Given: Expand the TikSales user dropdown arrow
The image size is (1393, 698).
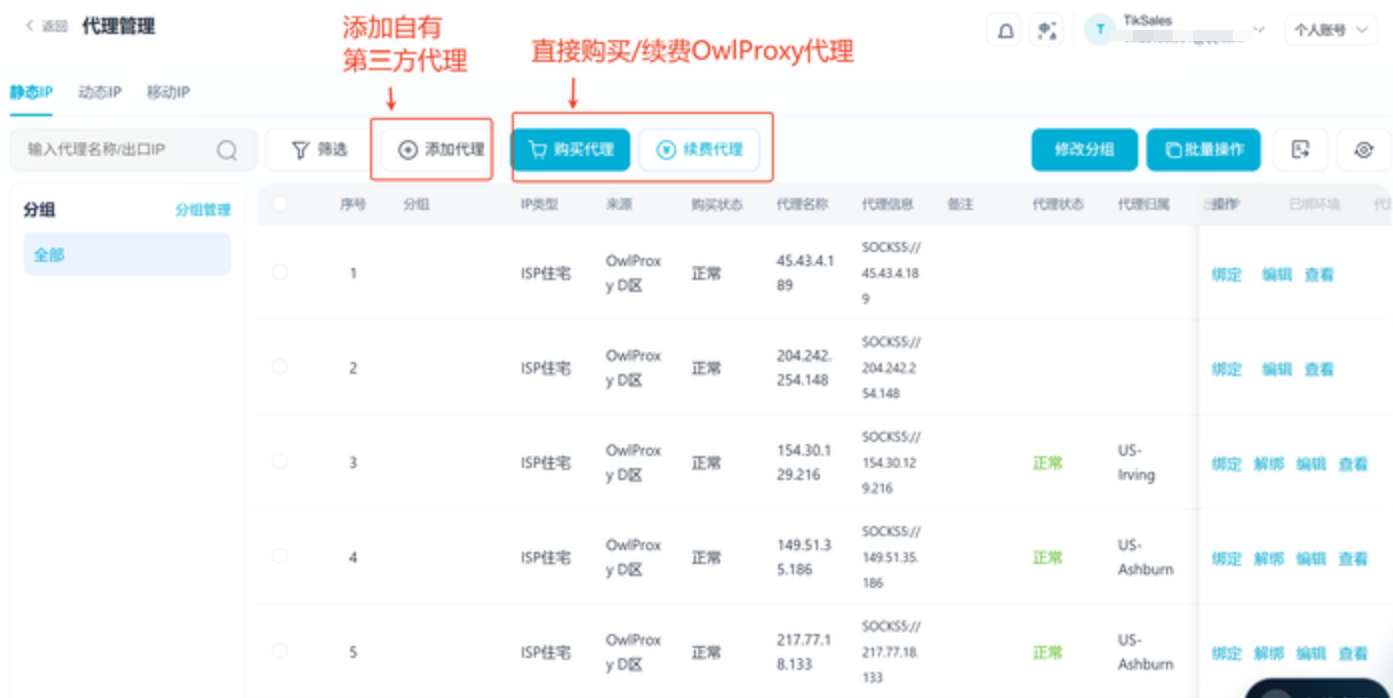Looking at the screenshot, I should (1259, 30).
